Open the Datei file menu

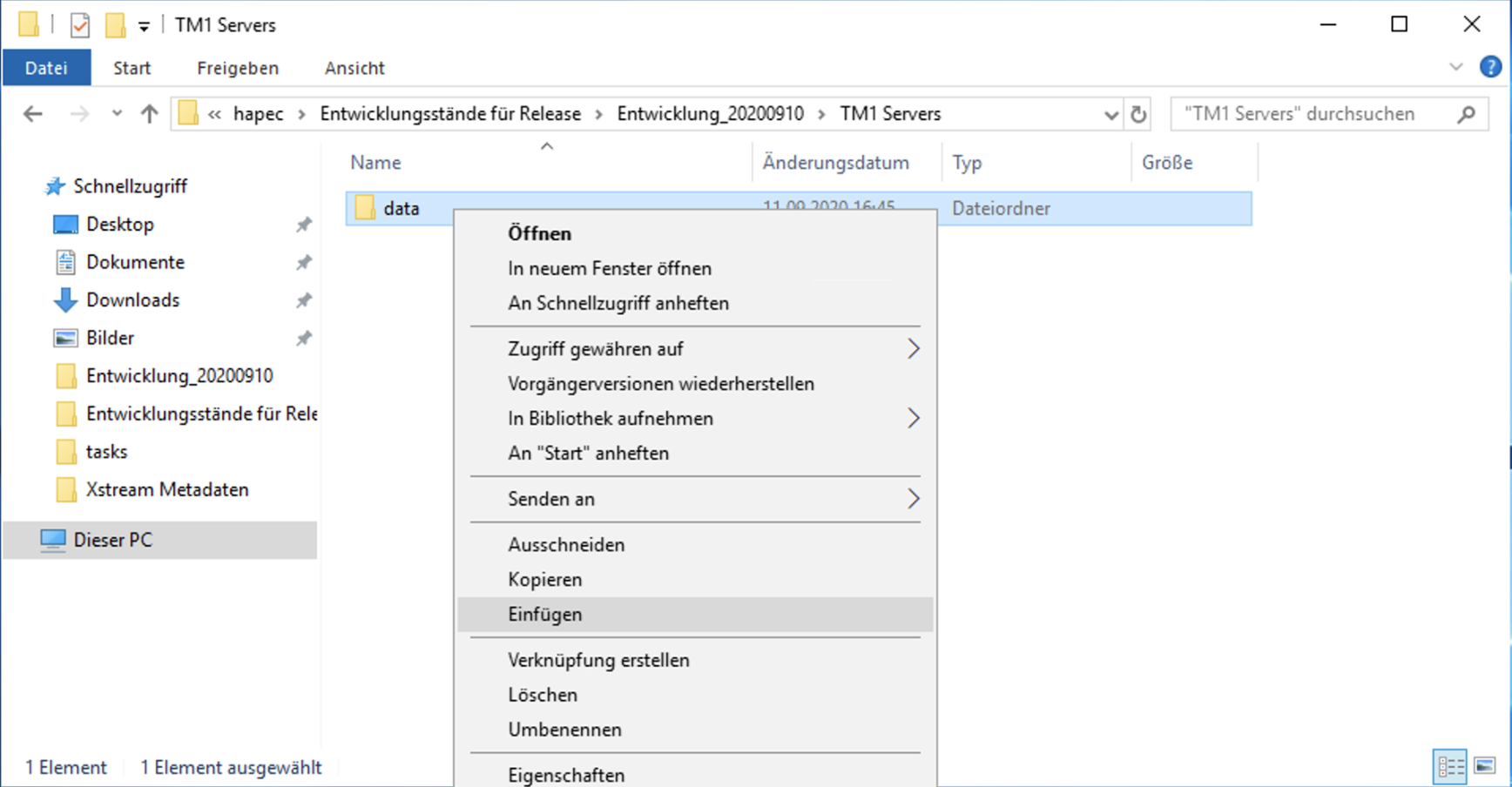click(46, 68)
